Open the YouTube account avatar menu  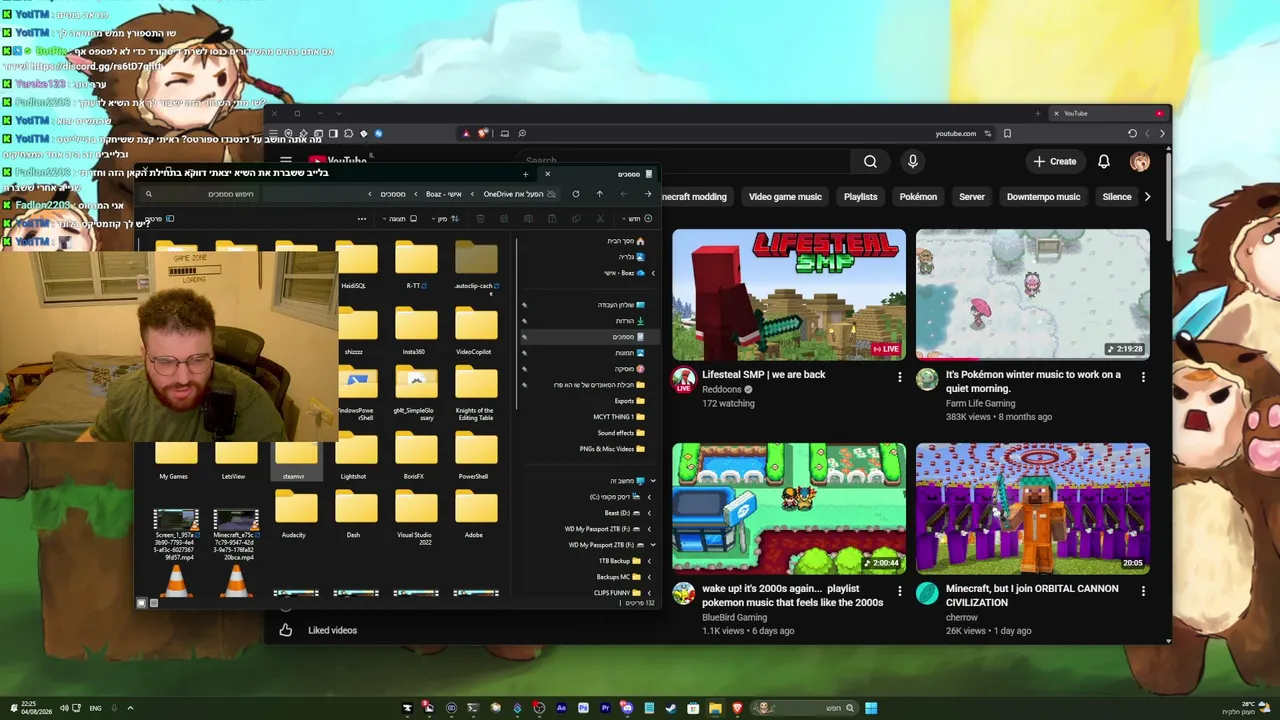coord(1140,161)
